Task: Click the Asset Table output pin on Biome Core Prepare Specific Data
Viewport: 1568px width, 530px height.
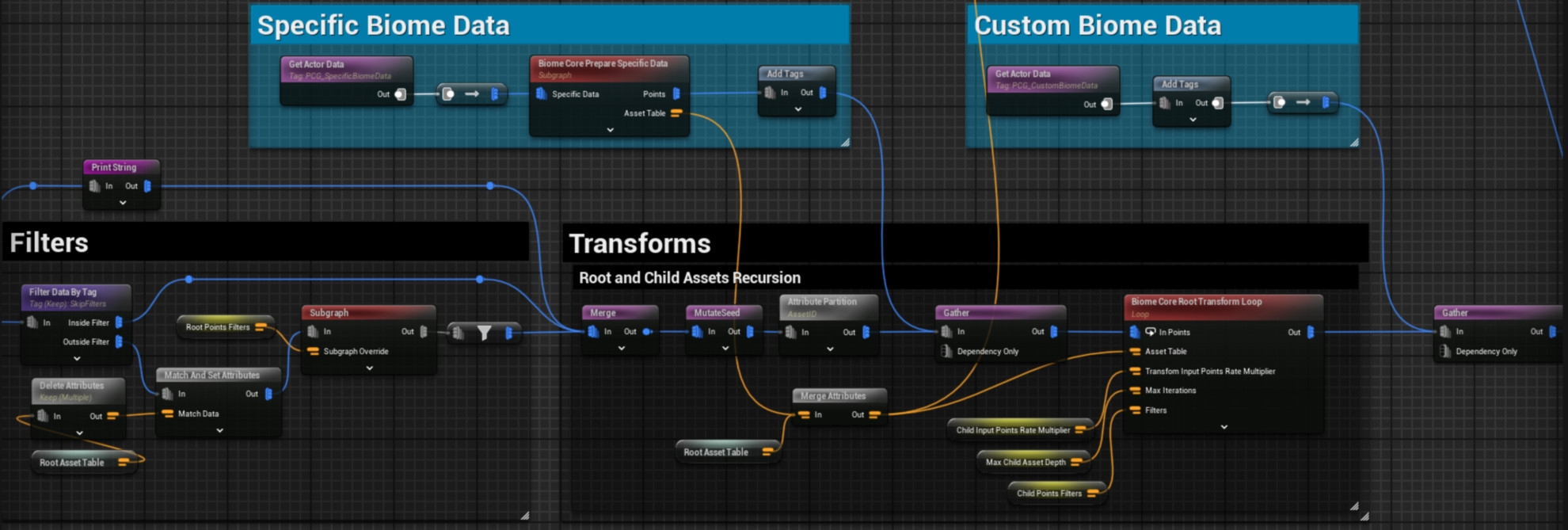Action: [676, 113]
